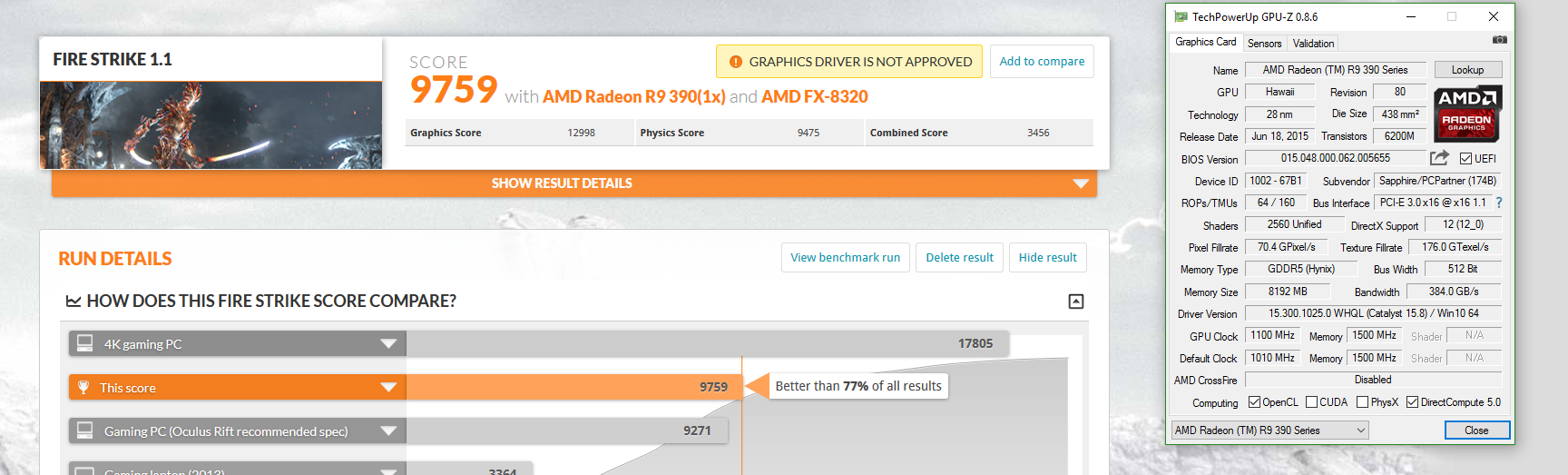
Task: Click the Oculus Rift 9271 score bar
Action: [x=567, y=431]
